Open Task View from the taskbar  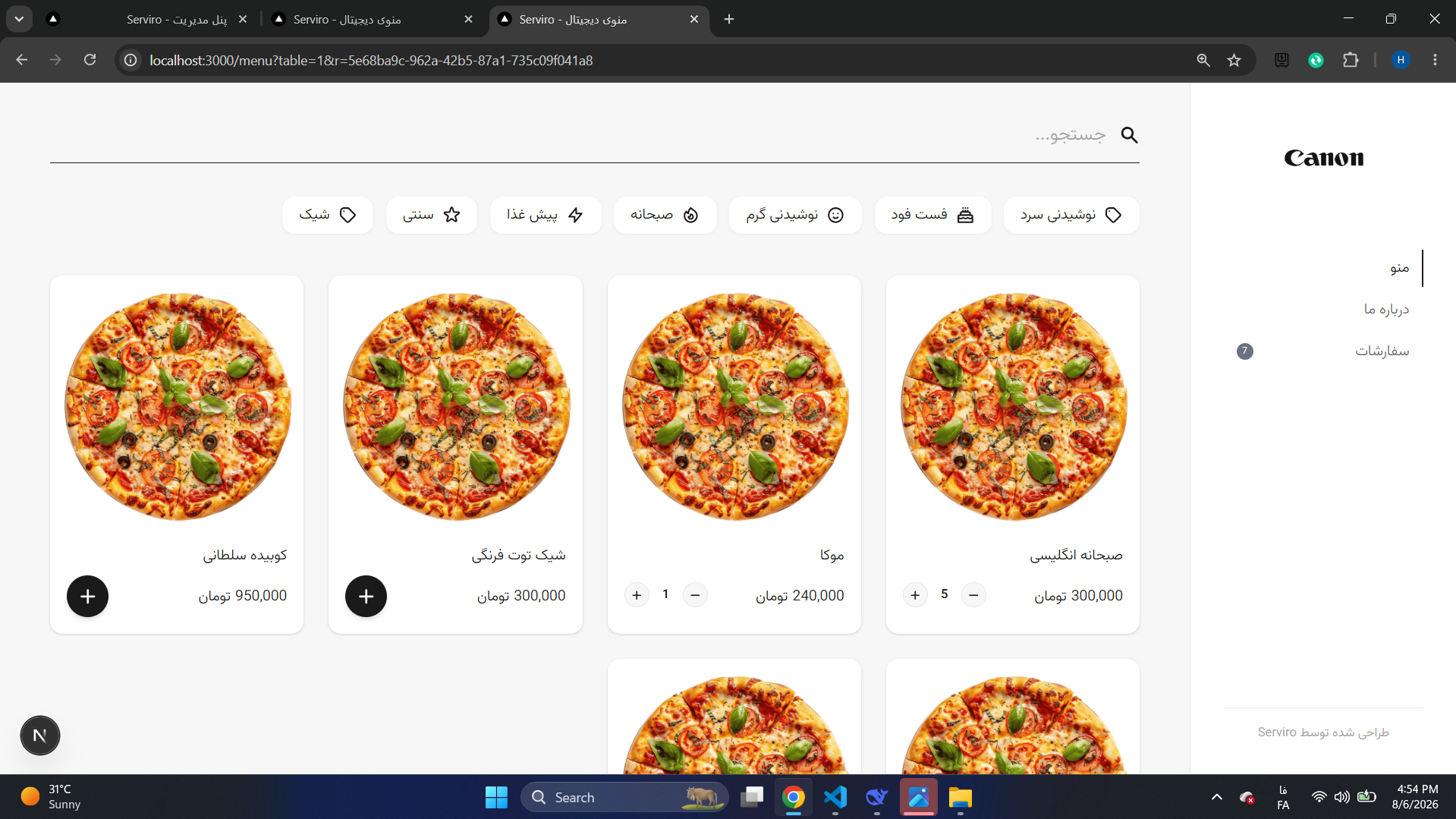tap(752, 797)
